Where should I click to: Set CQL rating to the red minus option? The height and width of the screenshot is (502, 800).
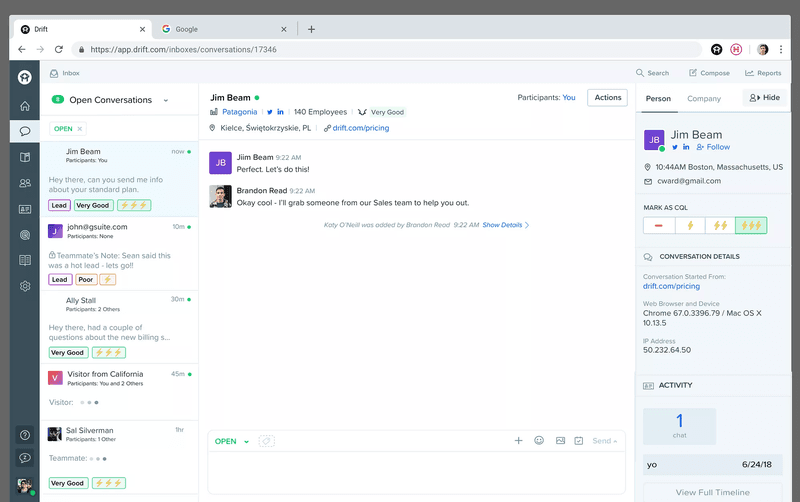659,226
